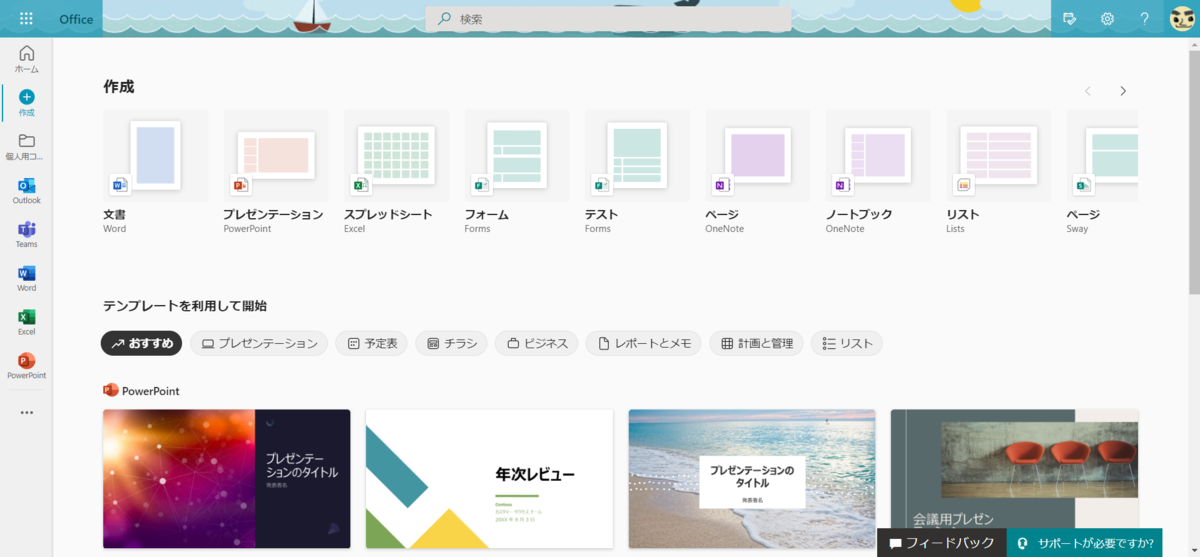Click the フィードバック button
Screen dimensions: 1200x557
point(942,543)
